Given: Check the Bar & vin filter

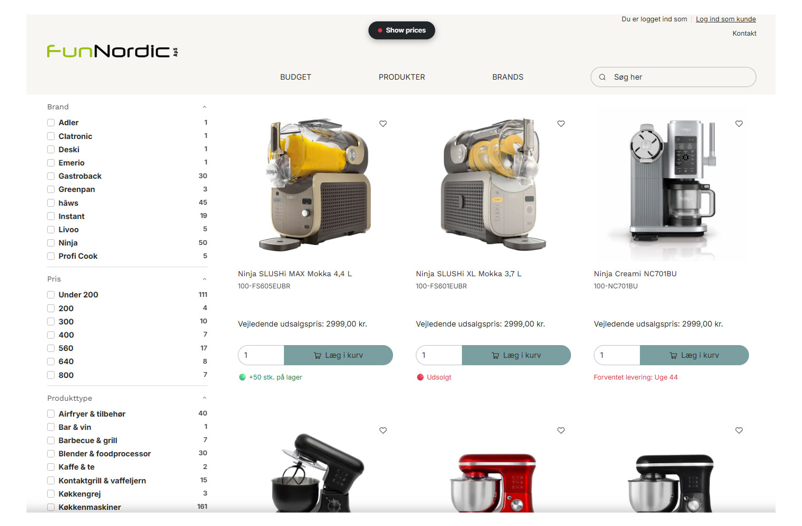Looking at the screenshot, I should pyautogui.click(x=51, y=427).
